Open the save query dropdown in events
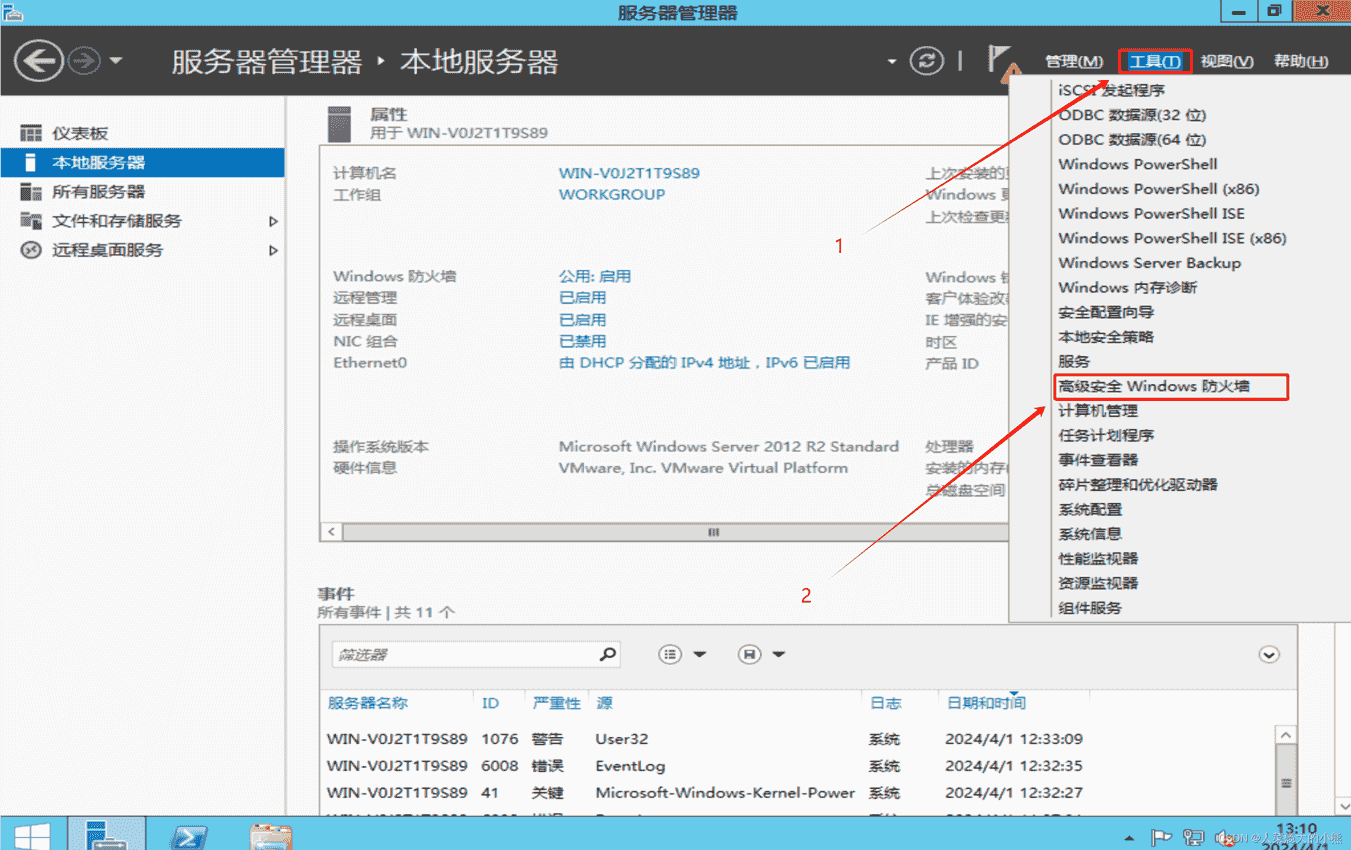Image resolution: width=1351 pixels, height=850 pixels. pyautogui.click(x=761, y=655)
